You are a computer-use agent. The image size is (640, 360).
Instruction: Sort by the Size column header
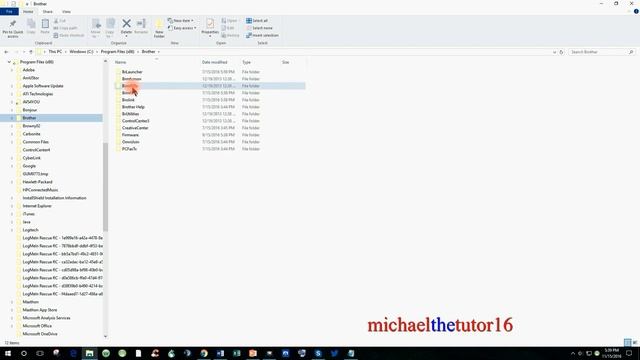pos(285,62)
